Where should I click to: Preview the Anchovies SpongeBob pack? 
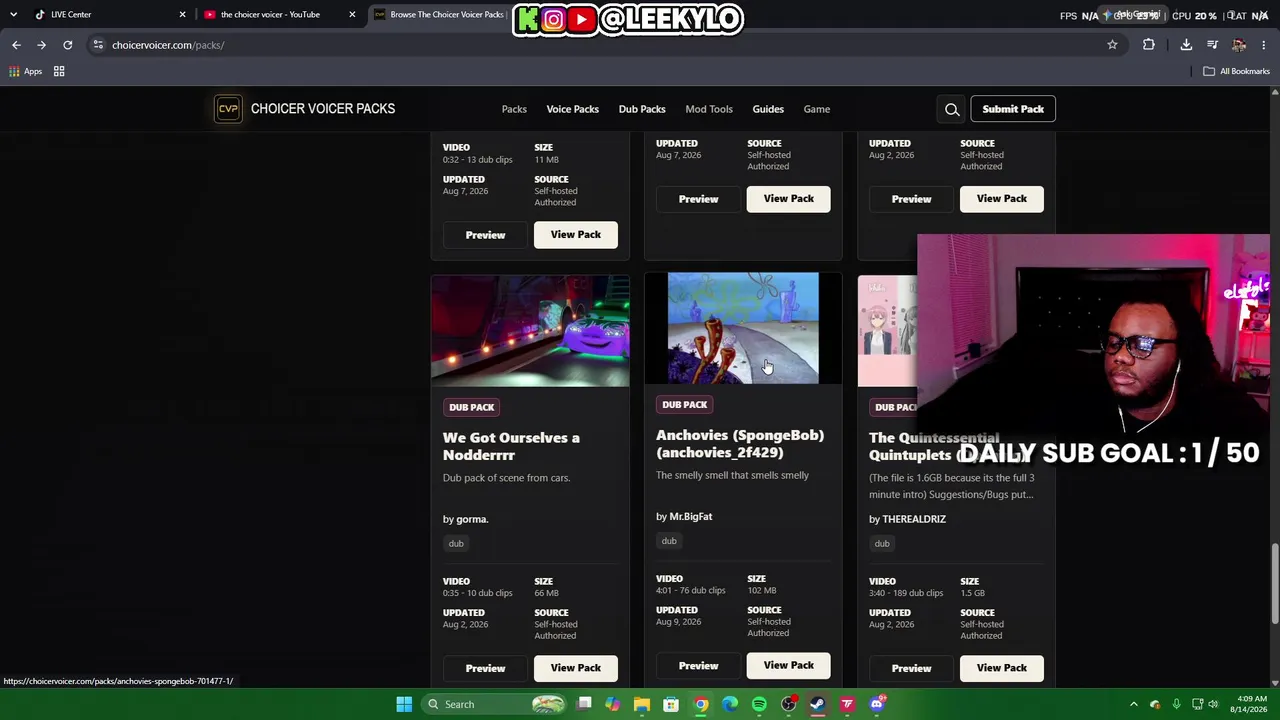tap(698, 666)
